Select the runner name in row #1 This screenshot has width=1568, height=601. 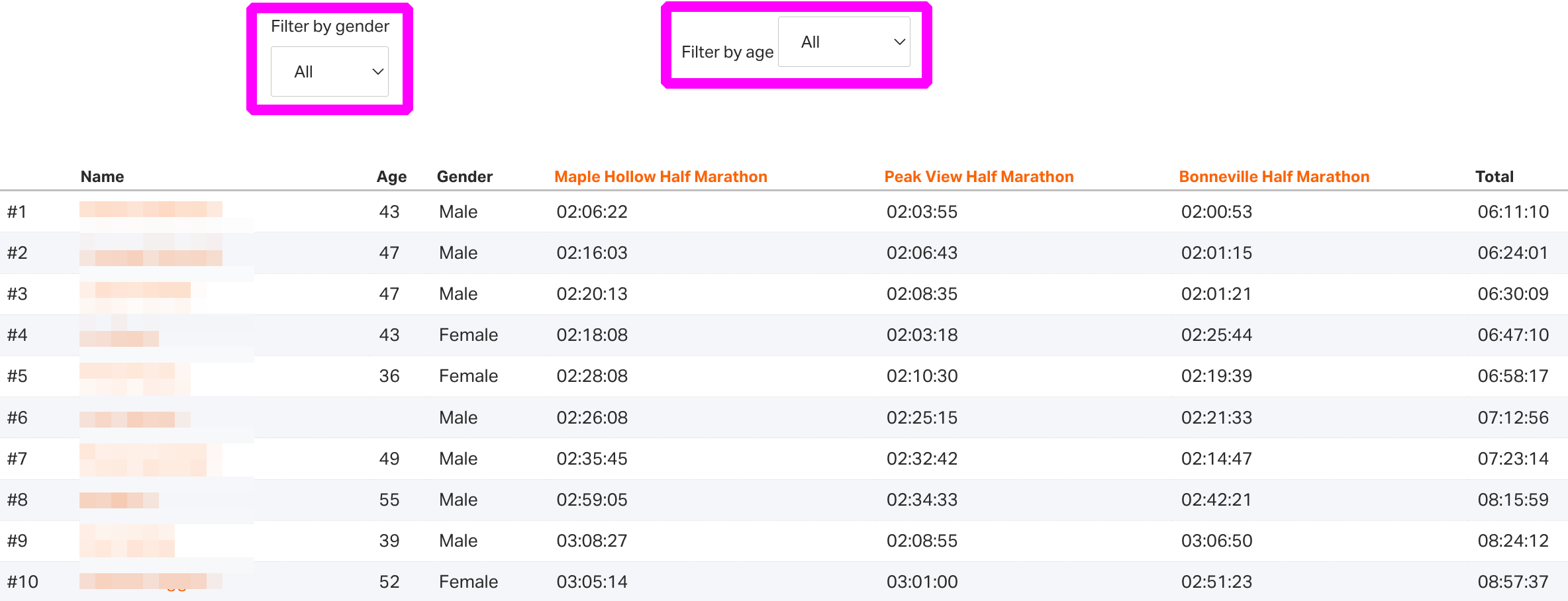(x=150, y=210)
